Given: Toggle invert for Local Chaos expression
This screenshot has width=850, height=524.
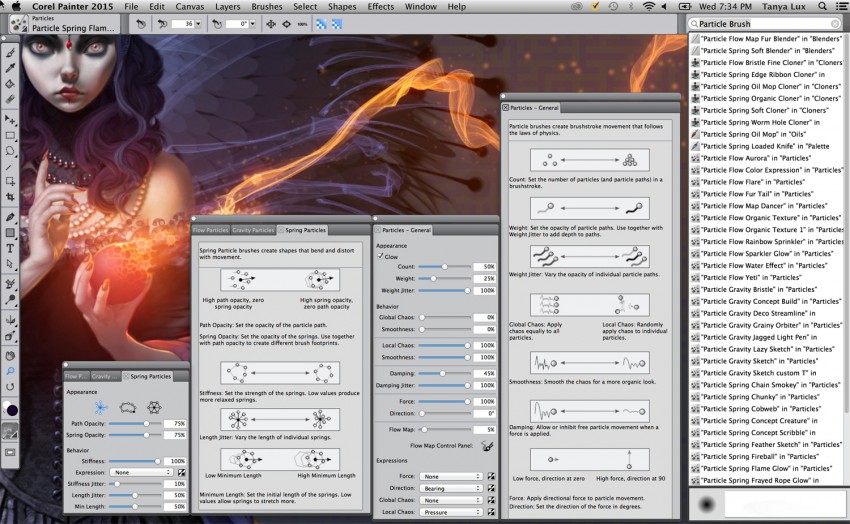Looking at the screenshot, I should pos(491,512).
